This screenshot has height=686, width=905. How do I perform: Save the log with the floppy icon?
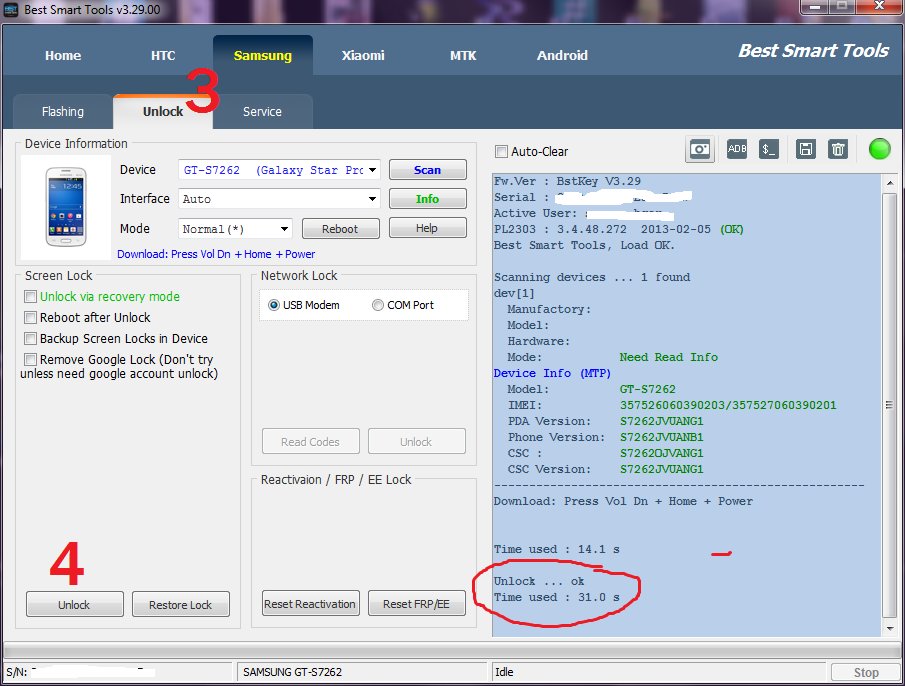805,149
